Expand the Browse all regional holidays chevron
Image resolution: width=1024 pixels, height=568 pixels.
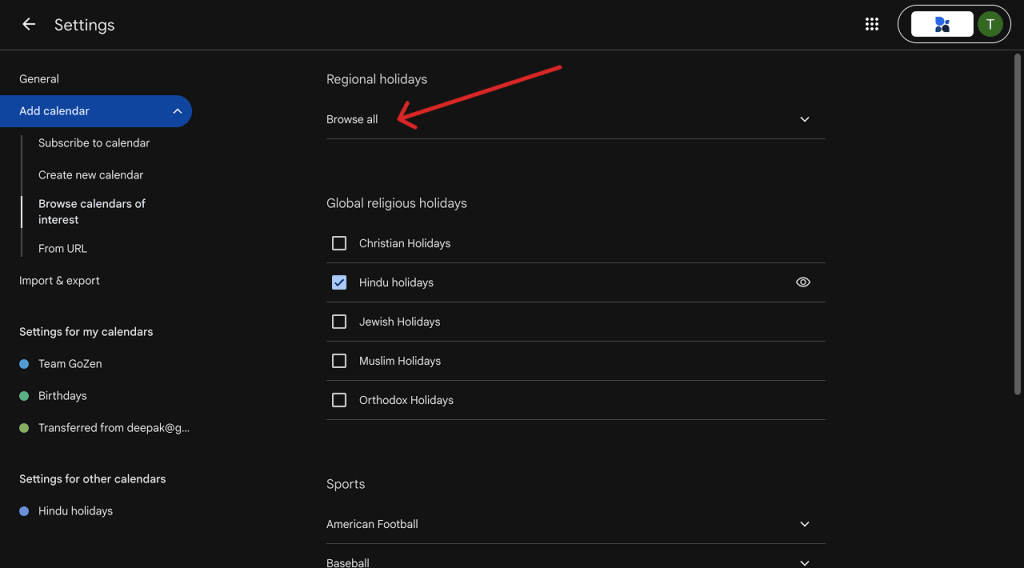[805, 119]
